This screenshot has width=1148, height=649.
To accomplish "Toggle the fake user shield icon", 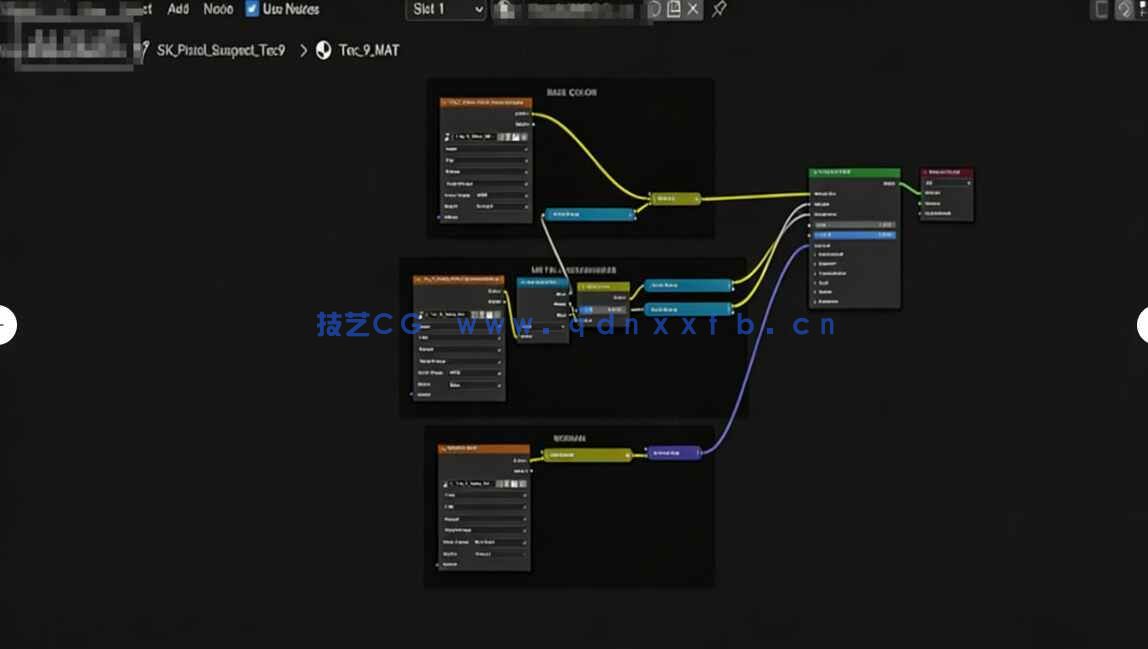I will click(x=655, y=10).
